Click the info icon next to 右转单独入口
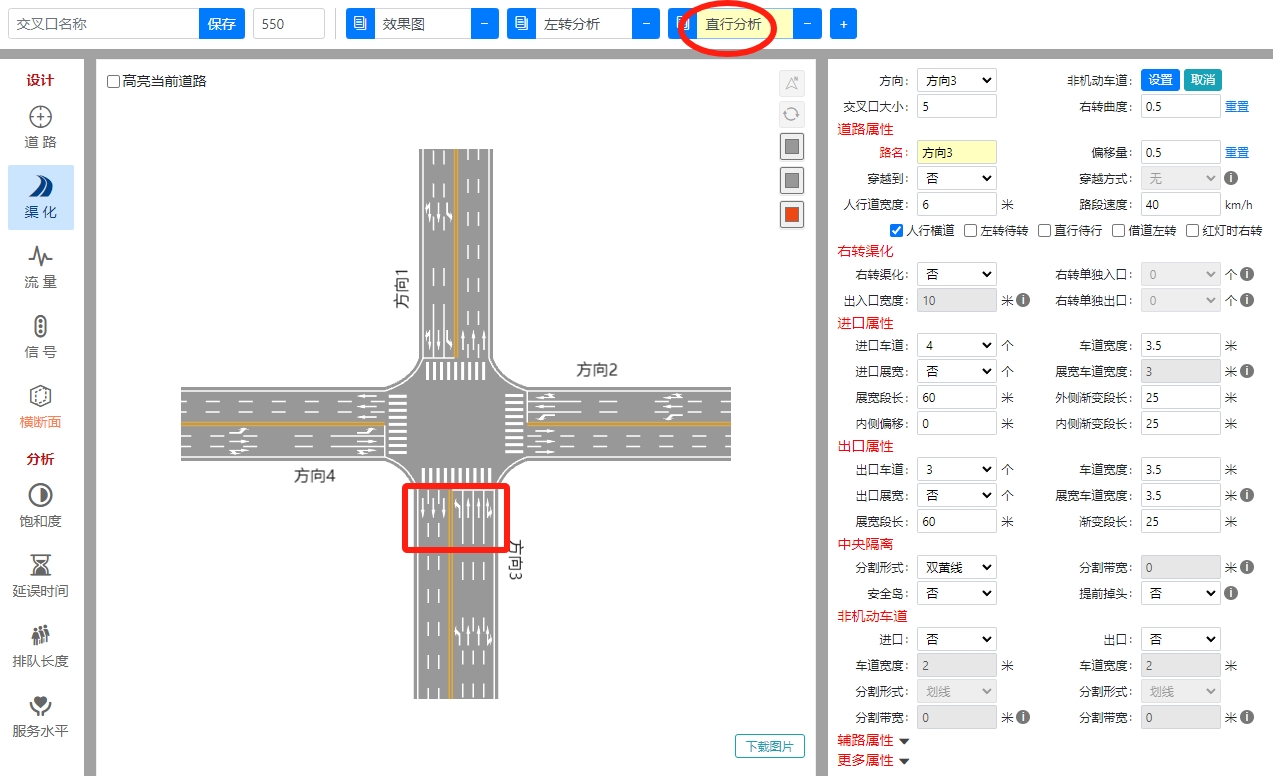The height and width of the screenshot is (776, 1273). click(1248, 274)
